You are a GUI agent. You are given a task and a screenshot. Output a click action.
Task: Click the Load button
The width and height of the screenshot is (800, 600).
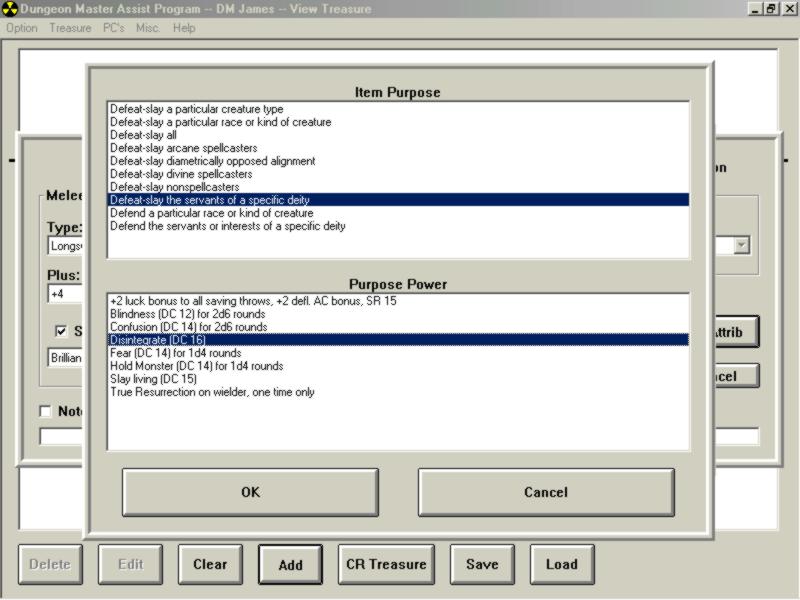point(561,564)
